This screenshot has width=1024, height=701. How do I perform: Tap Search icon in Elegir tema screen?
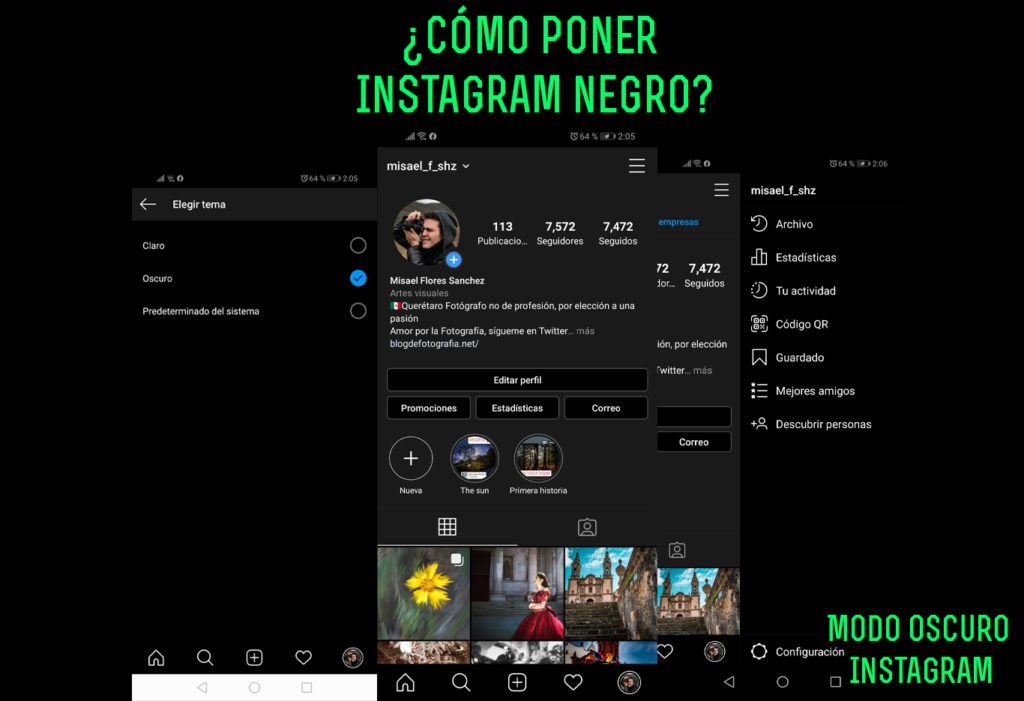click(205, 657)
